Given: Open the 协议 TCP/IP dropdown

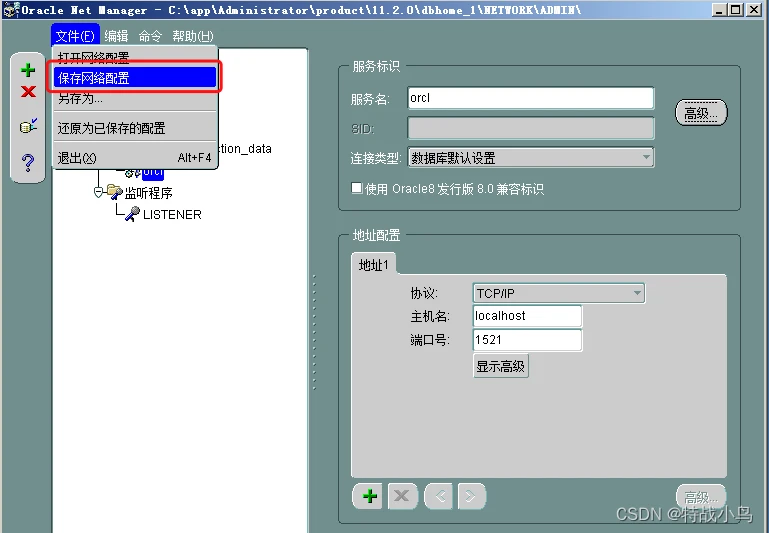Looking at the screenshot, I should pos(559,293).
